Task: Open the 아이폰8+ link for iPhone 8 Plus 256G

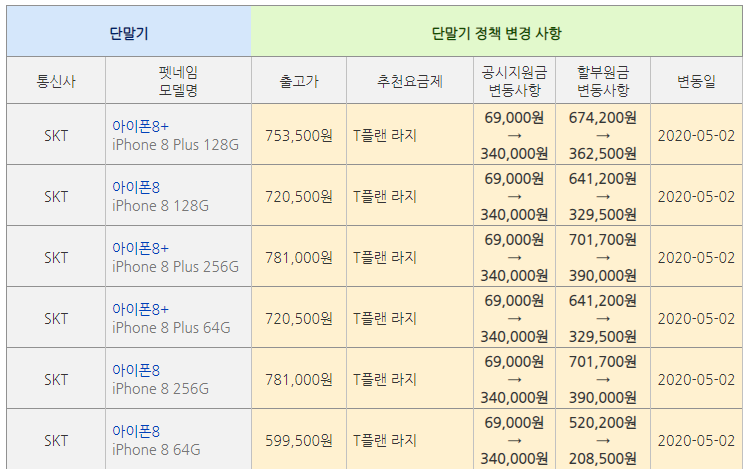Action: [x=140, y=248]
